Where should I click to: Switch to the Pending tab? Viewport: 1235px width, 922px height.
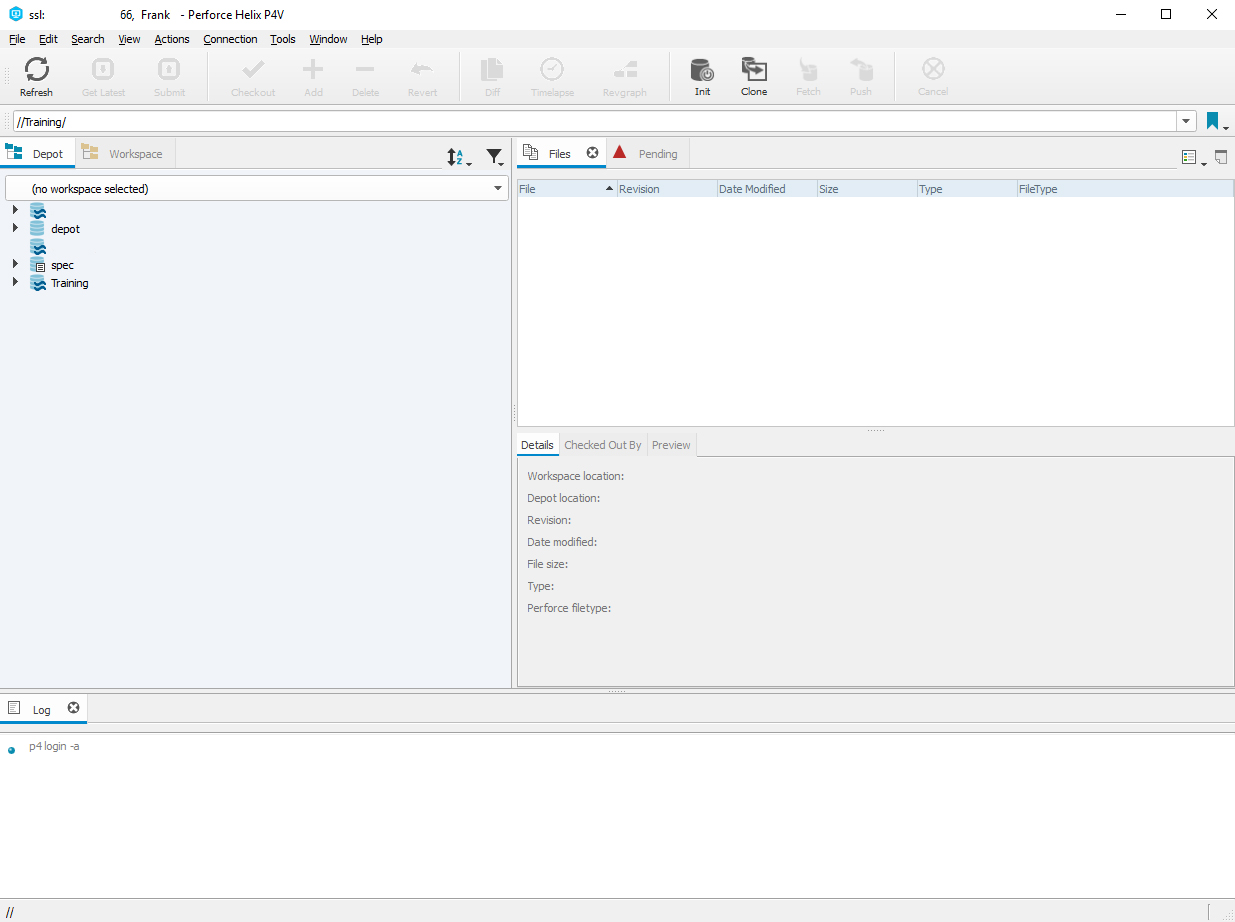point(647,153)
